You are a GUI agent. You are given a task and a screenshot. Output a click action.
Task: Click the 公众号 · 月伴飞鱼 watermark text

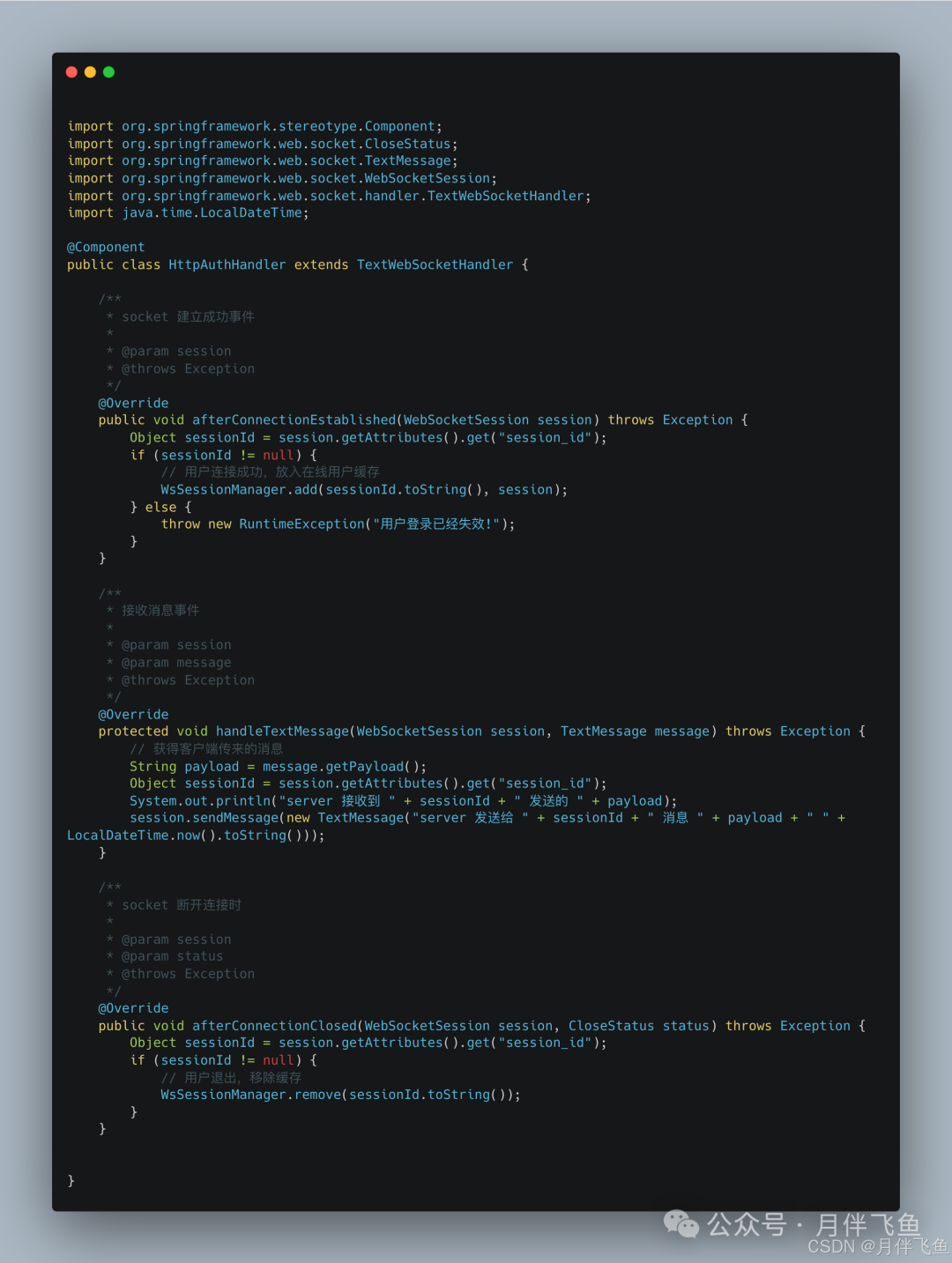813,1223
